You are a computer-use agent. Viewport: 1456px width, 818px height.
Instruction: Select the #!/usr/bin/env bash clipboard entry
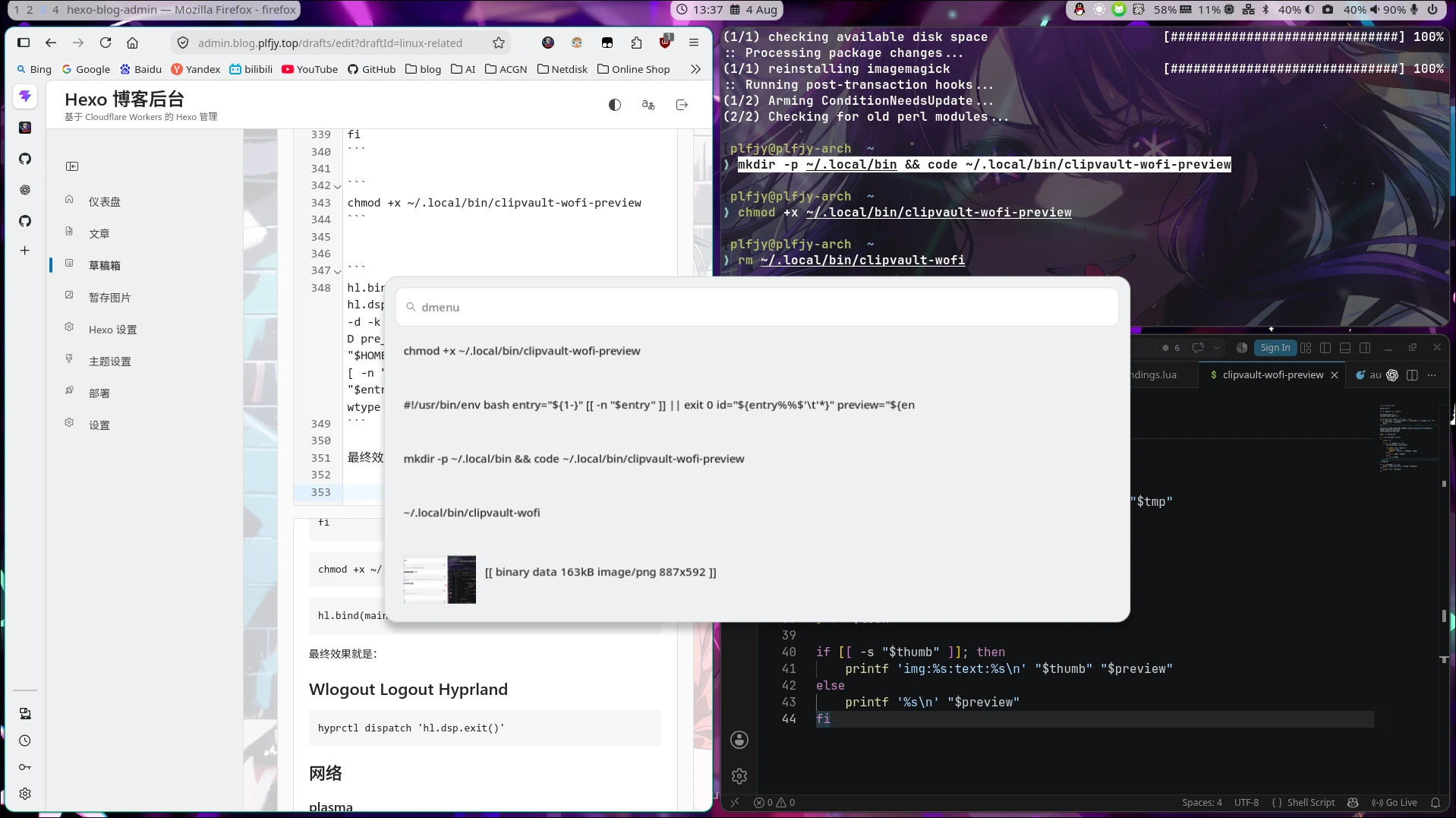pyautogui.click(x=757, y=405)
